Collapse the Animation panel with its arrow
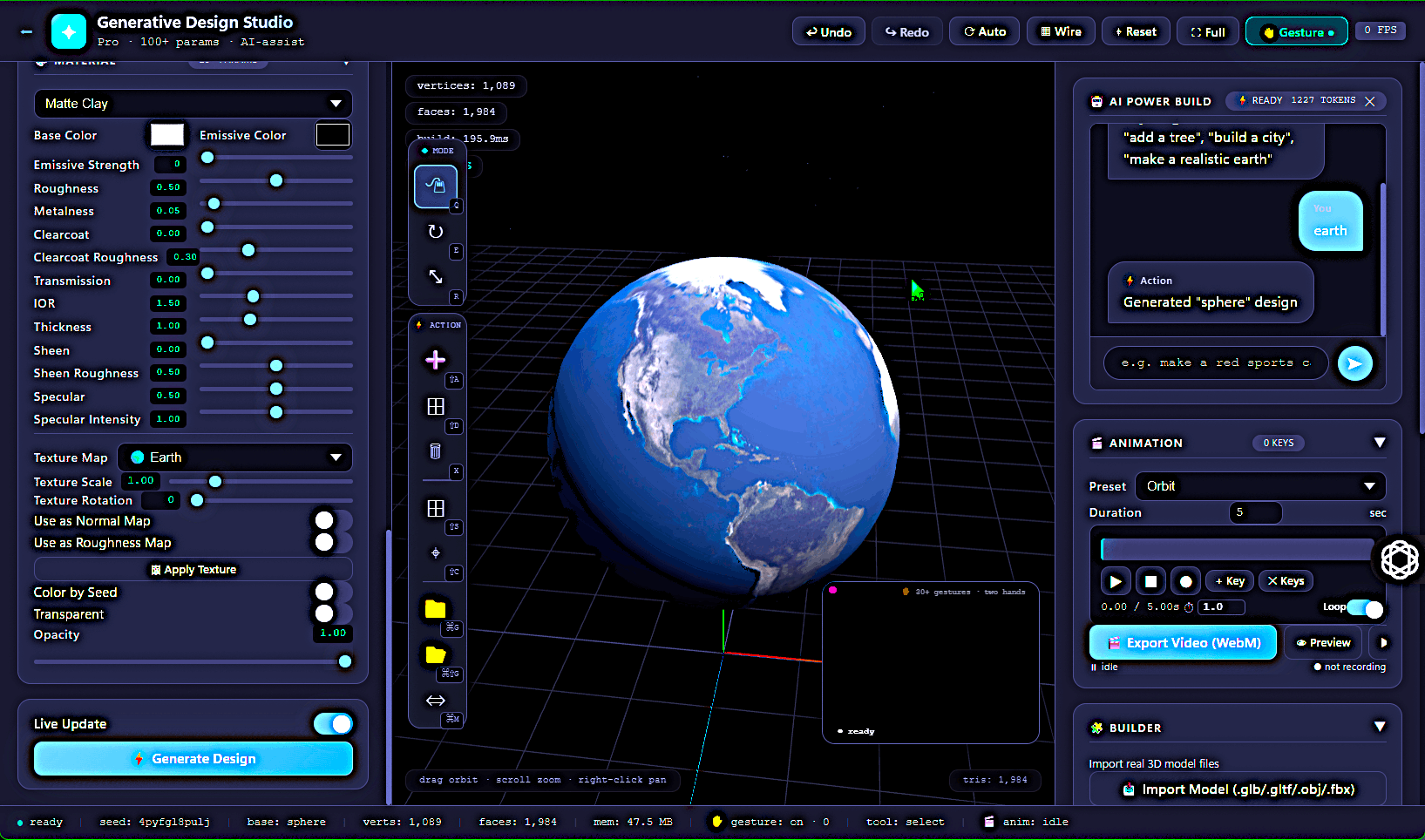1425x840 pixels. [1380, 443]
